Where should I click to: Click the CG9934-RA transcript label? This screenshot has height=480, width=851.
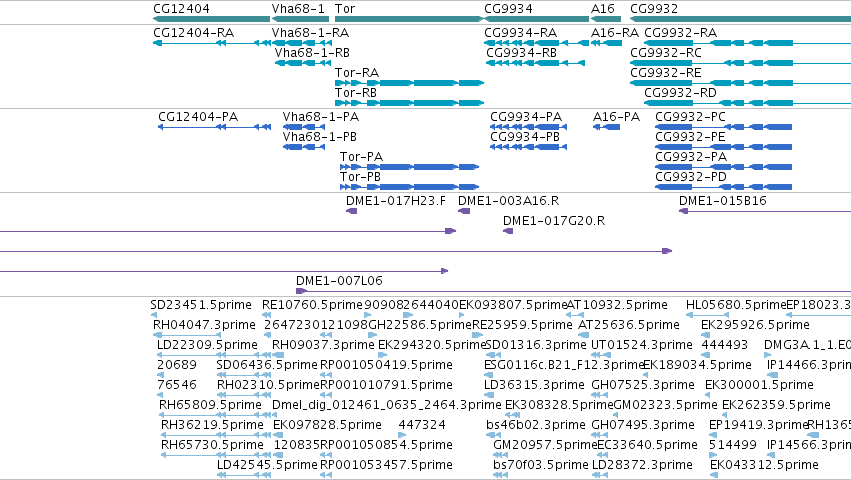pos(520,33)
